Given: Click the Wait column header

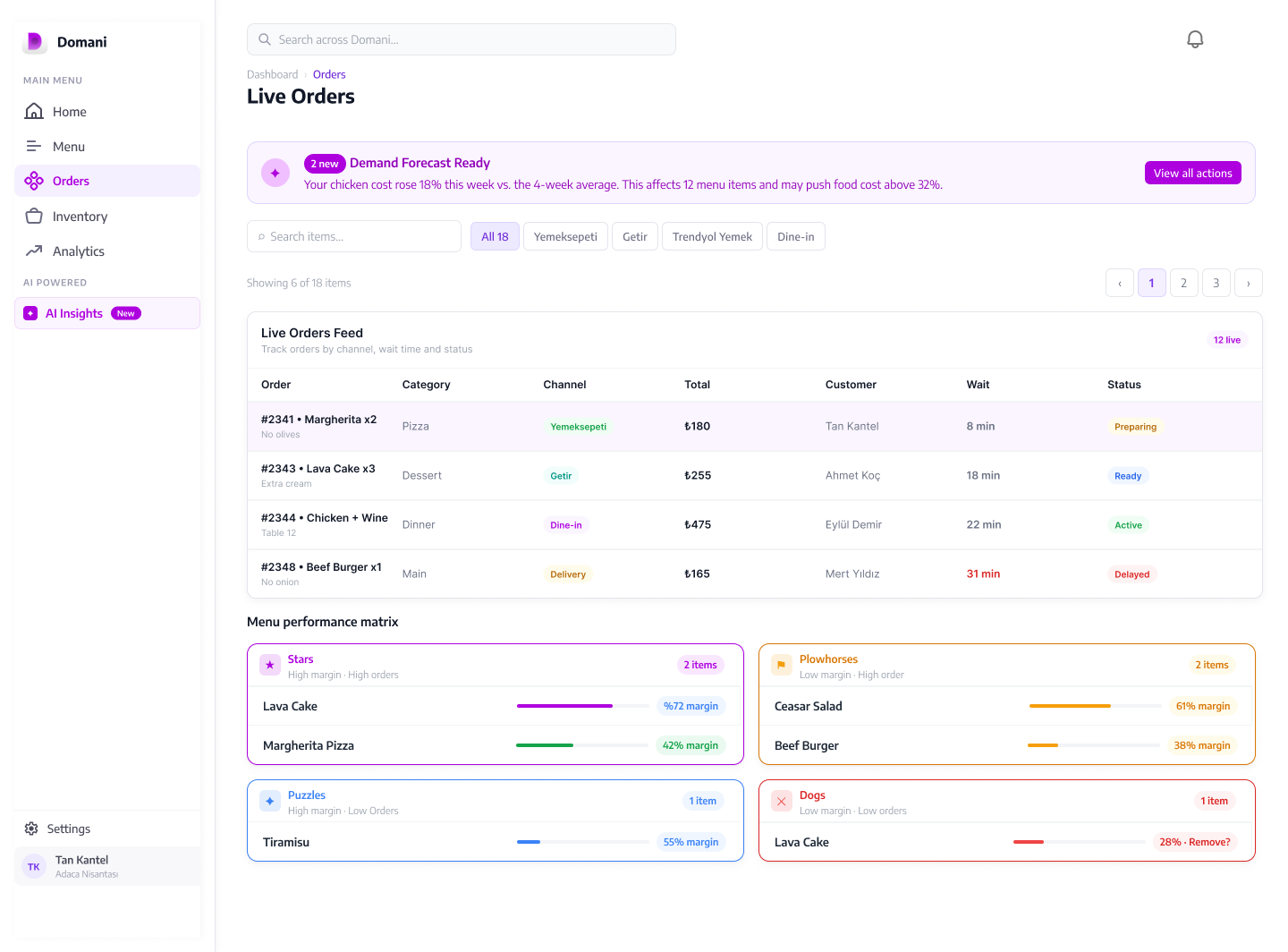Looking at the screenshot, I should pyautogui.click(x=978, y=385).
